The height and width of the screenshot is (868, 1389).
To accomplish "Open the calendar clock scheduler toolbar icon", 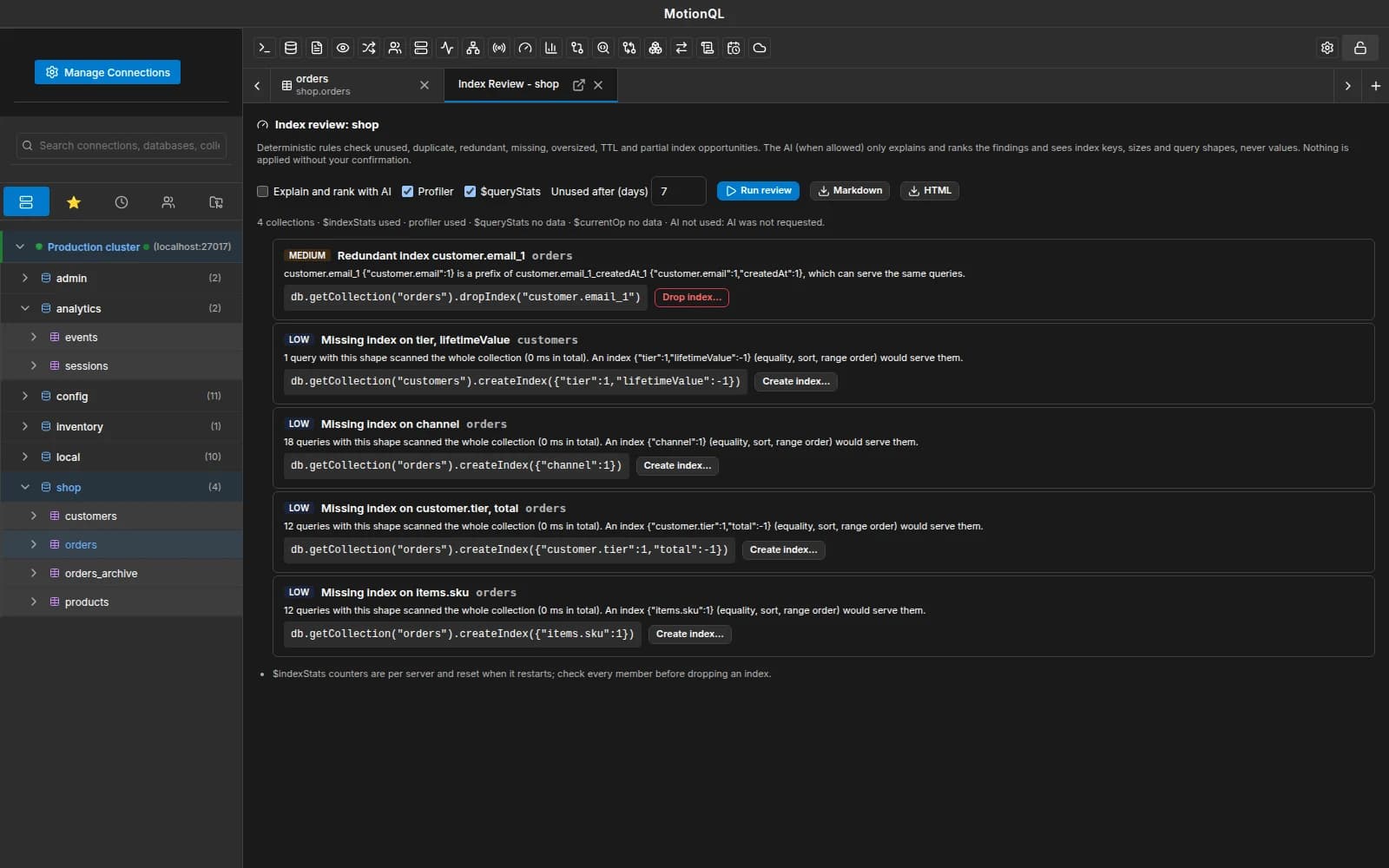I will (734, 48).
